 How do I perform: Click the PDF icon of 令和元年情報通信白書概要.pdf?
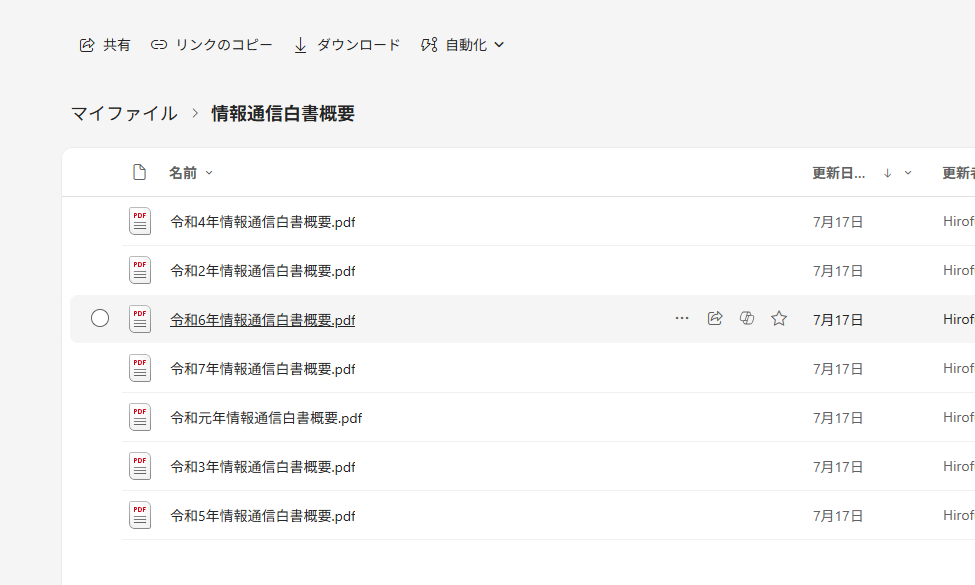click(x=140, y=417)
